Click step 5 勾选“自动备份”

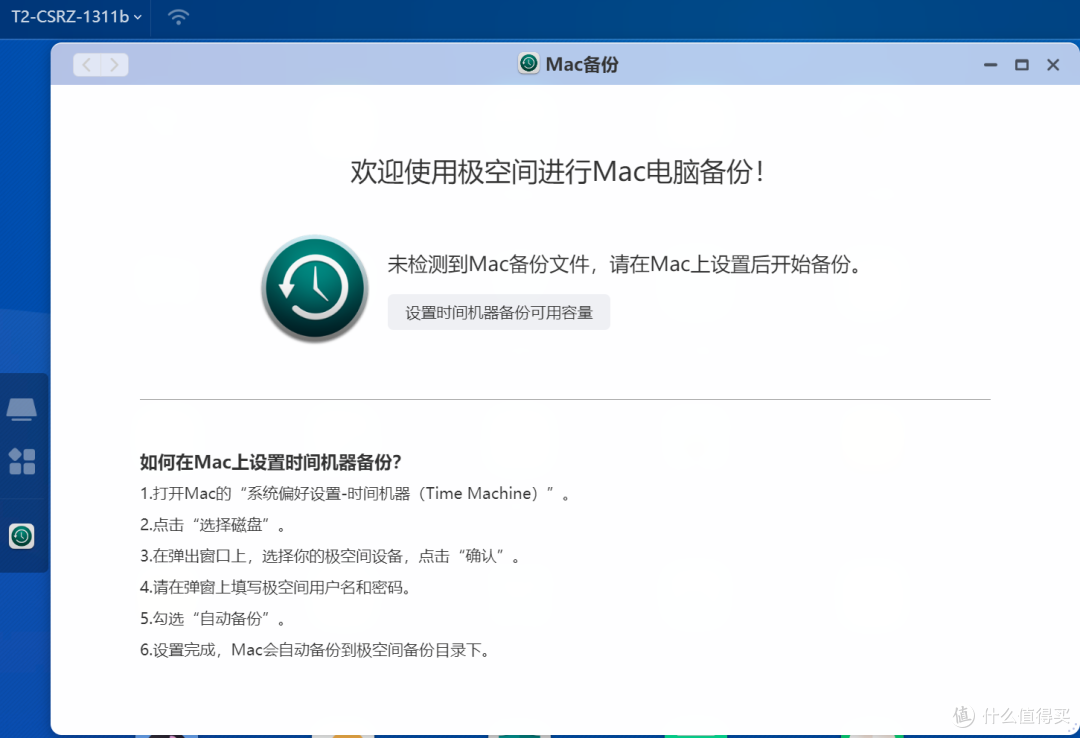(212, 619)
